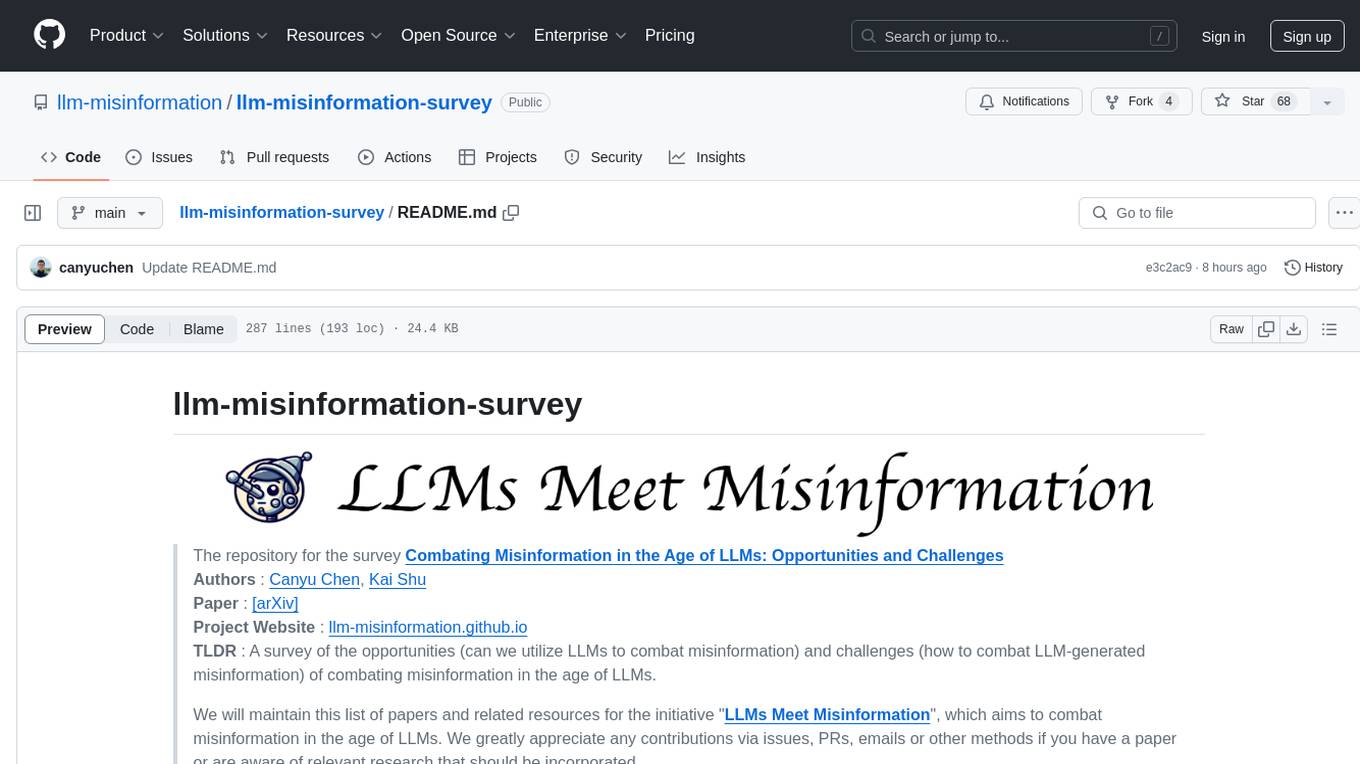This screenshot has height=764, width=1360.
Task: Open the Combating Misinformation survey link
Action: click(x=704, y=555)
